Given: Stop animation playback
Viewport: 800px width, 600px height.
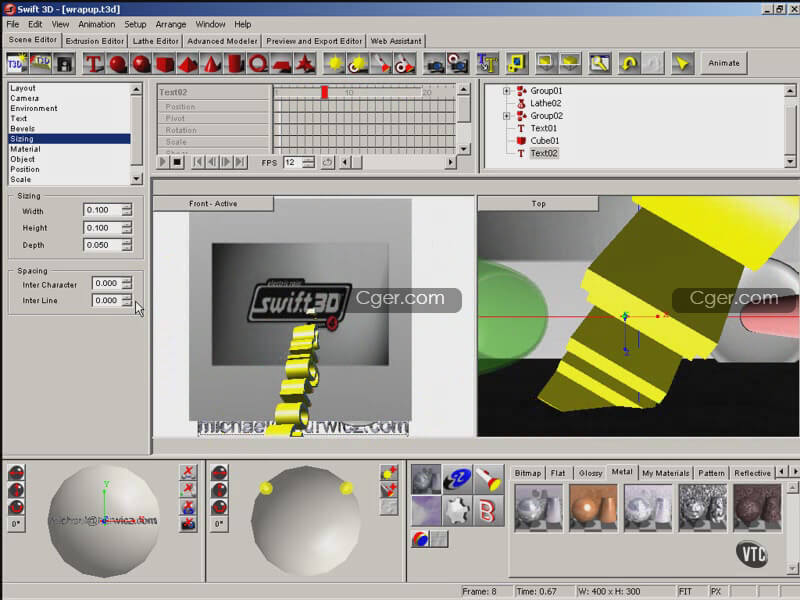Looking at the screenshot, I should (x=177, y=162).
